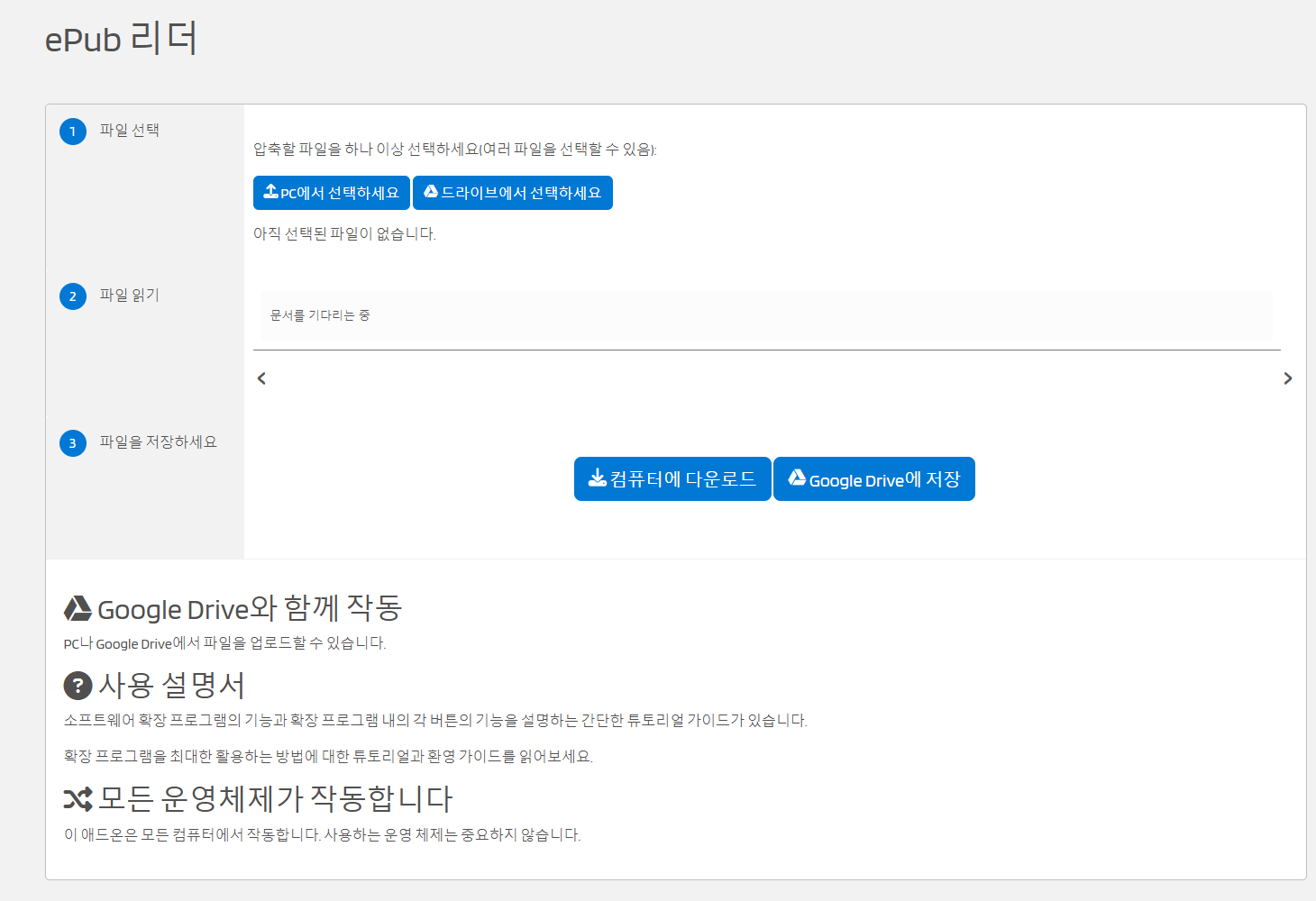Go to next page with right chevron
The height and width of the screenshot is (901, 1316).
coord(1288,378)
